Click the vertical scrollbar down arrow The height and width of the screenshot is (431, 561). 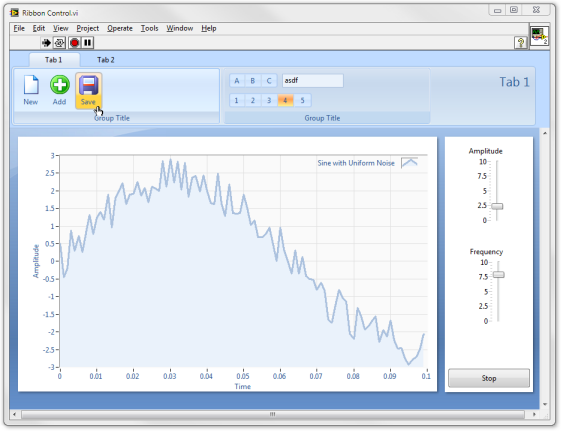545,404
